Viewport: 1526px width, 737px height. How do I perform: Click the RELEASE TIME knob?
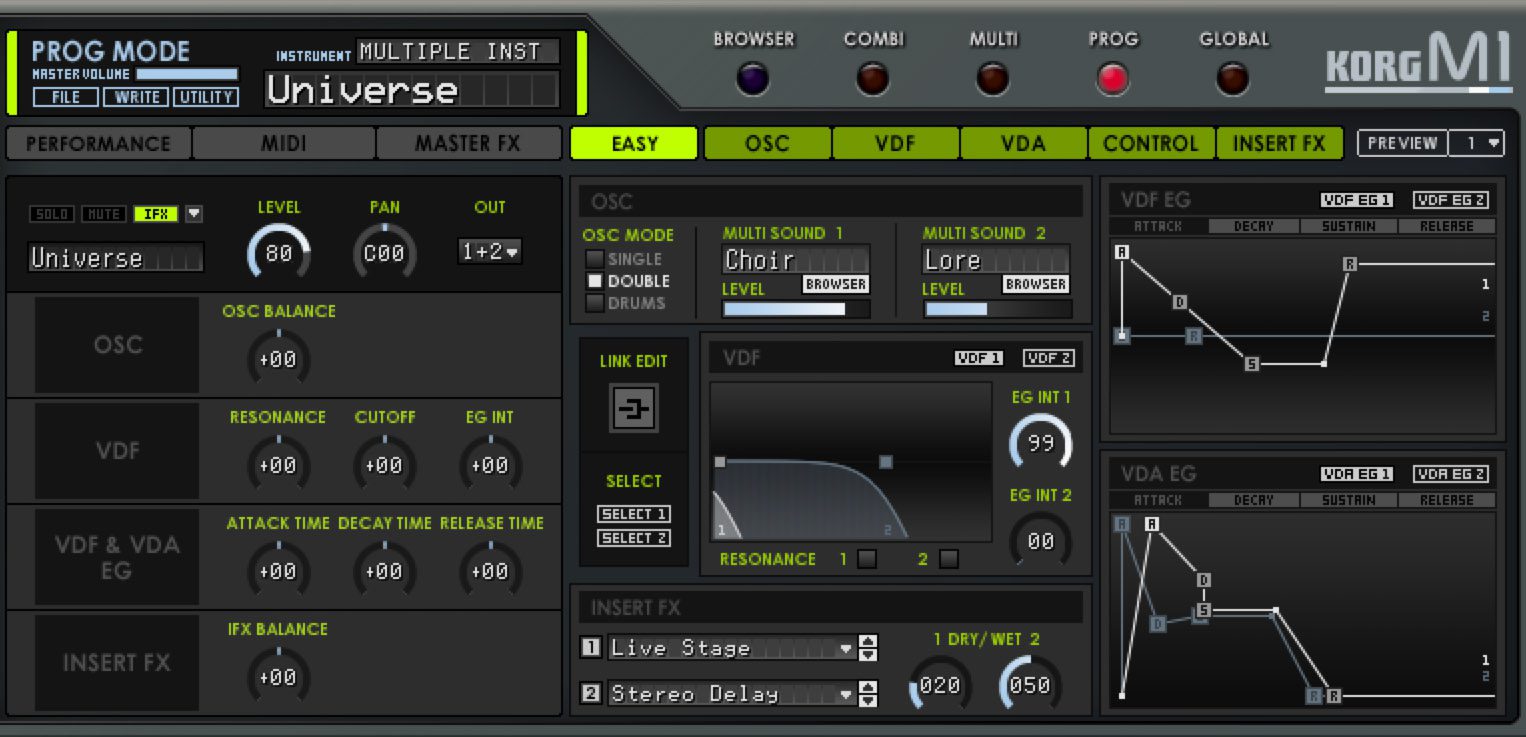point(490,571)
